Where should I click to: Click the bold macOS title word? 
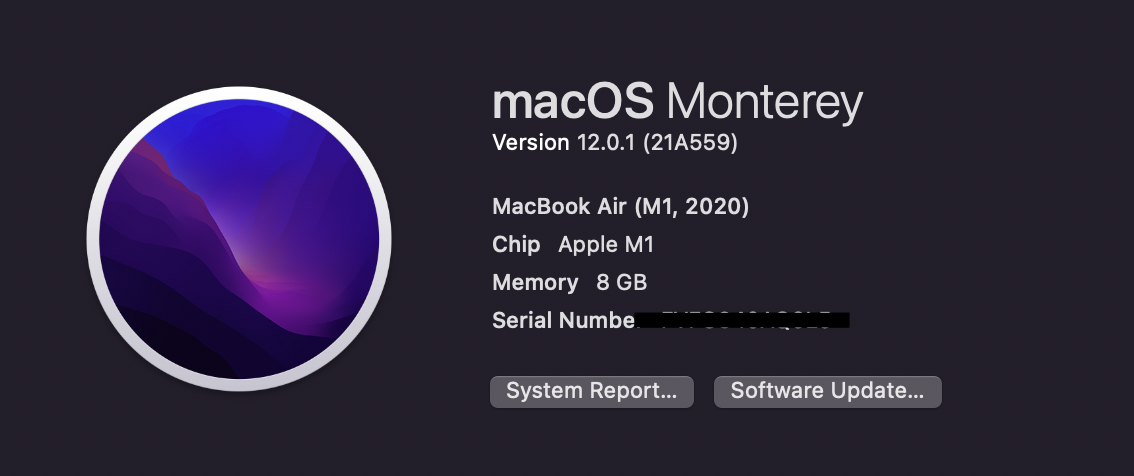573,101
